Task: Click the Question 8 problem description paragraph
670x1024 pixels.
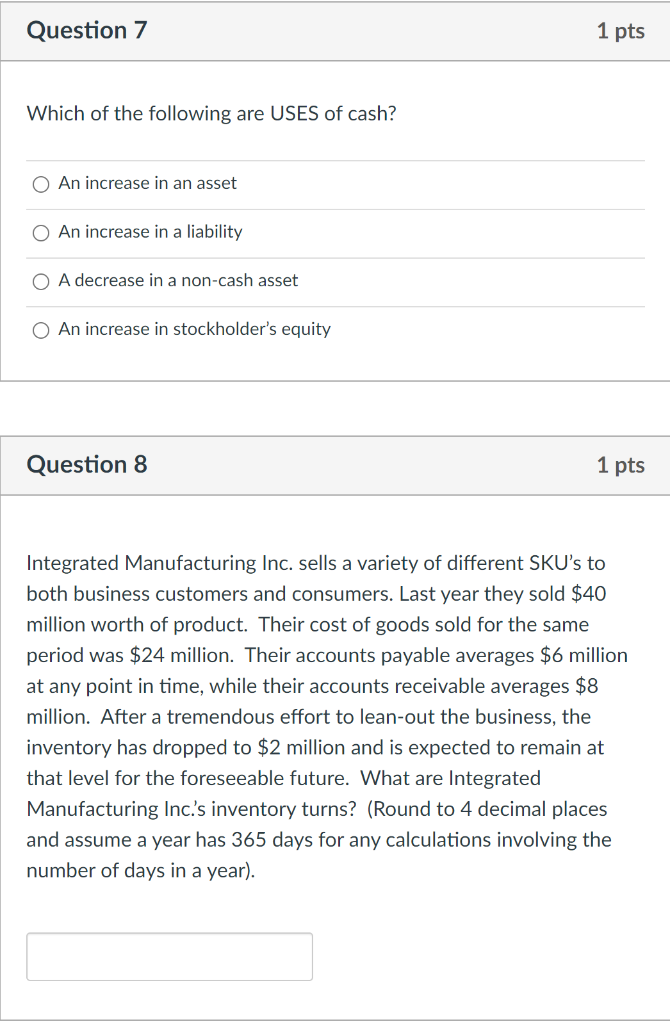Action: tap(330, 716)
